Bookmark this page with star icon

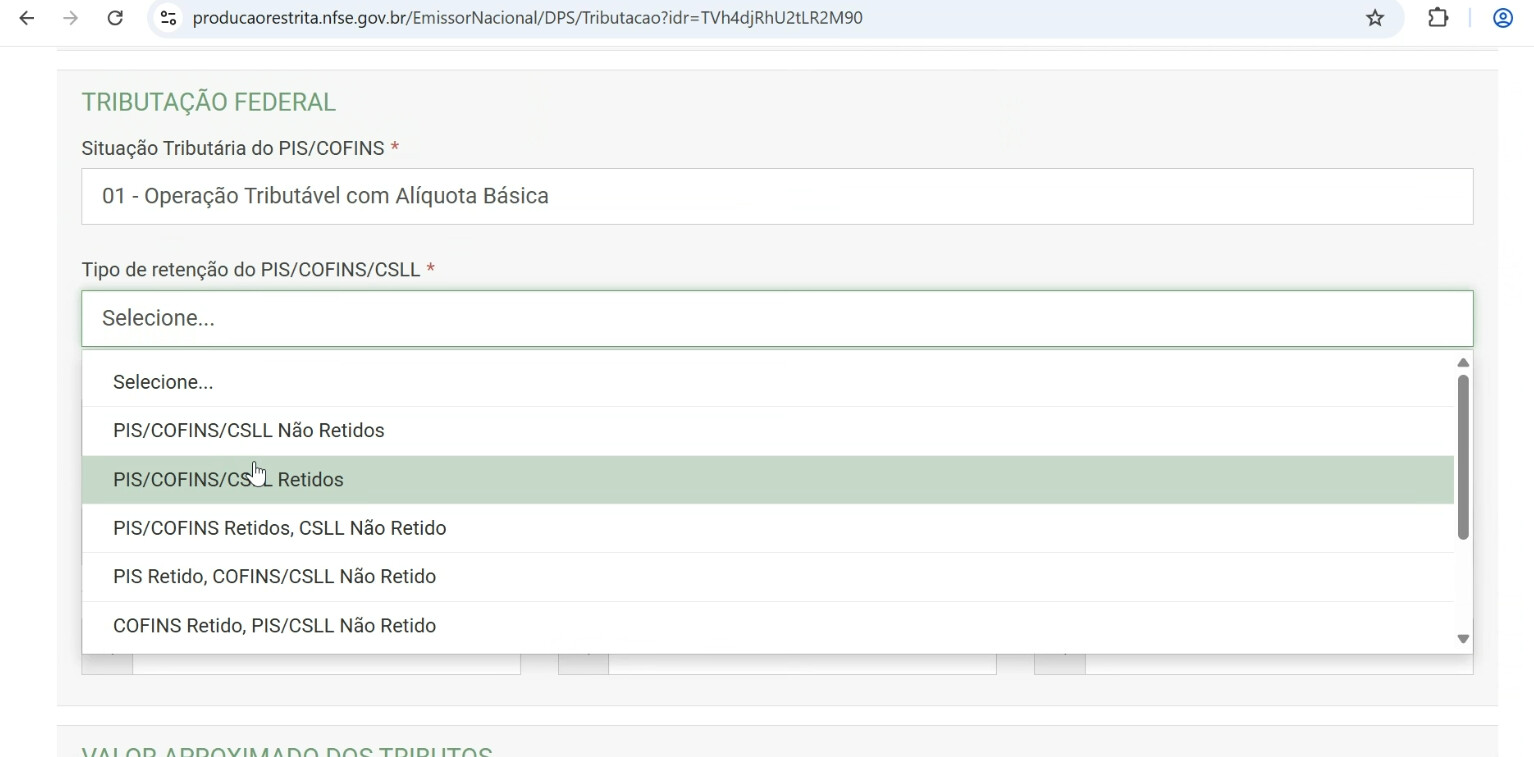click(1375, 18)
